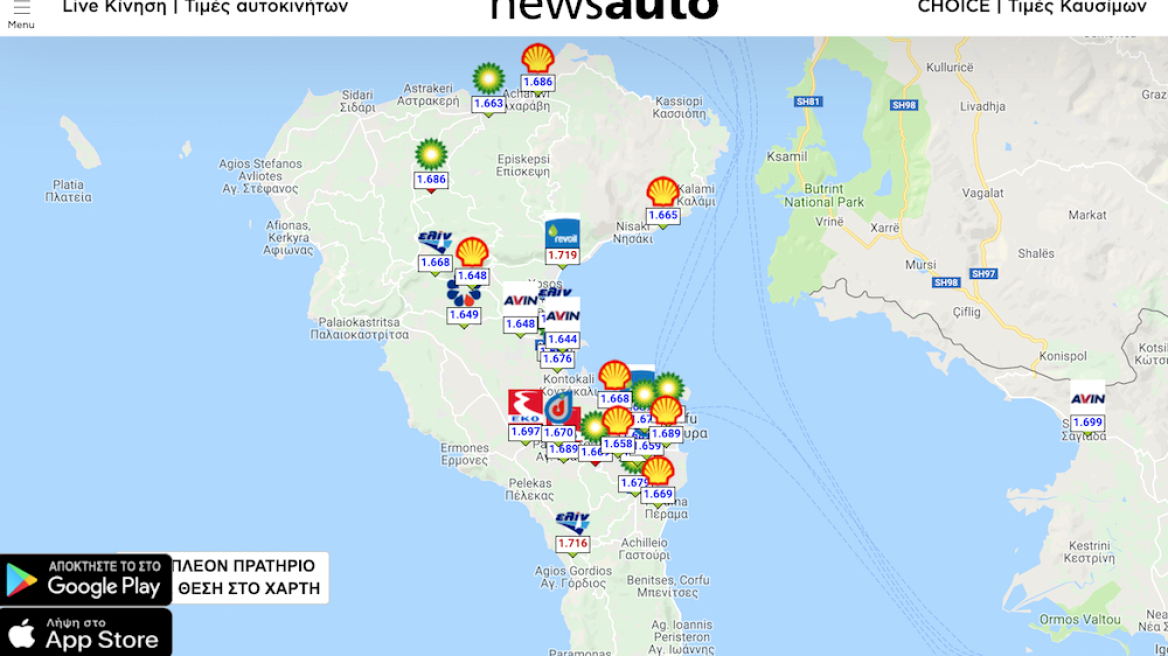Viewport: 1168px width, 656px height.
Task: Select the Elin station marker priced 1.716
Action: coord(573,522)
